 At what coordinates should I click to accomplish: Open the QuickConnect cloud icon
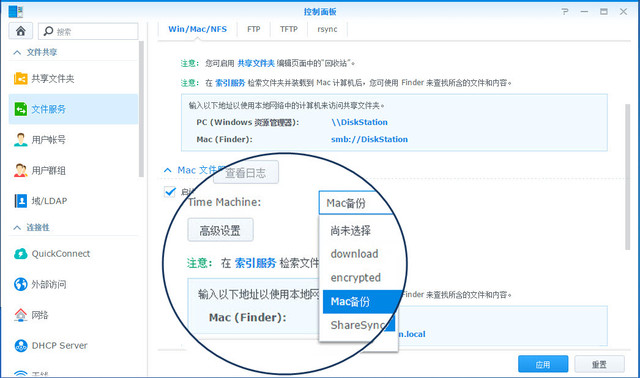(x=20, y=253)
